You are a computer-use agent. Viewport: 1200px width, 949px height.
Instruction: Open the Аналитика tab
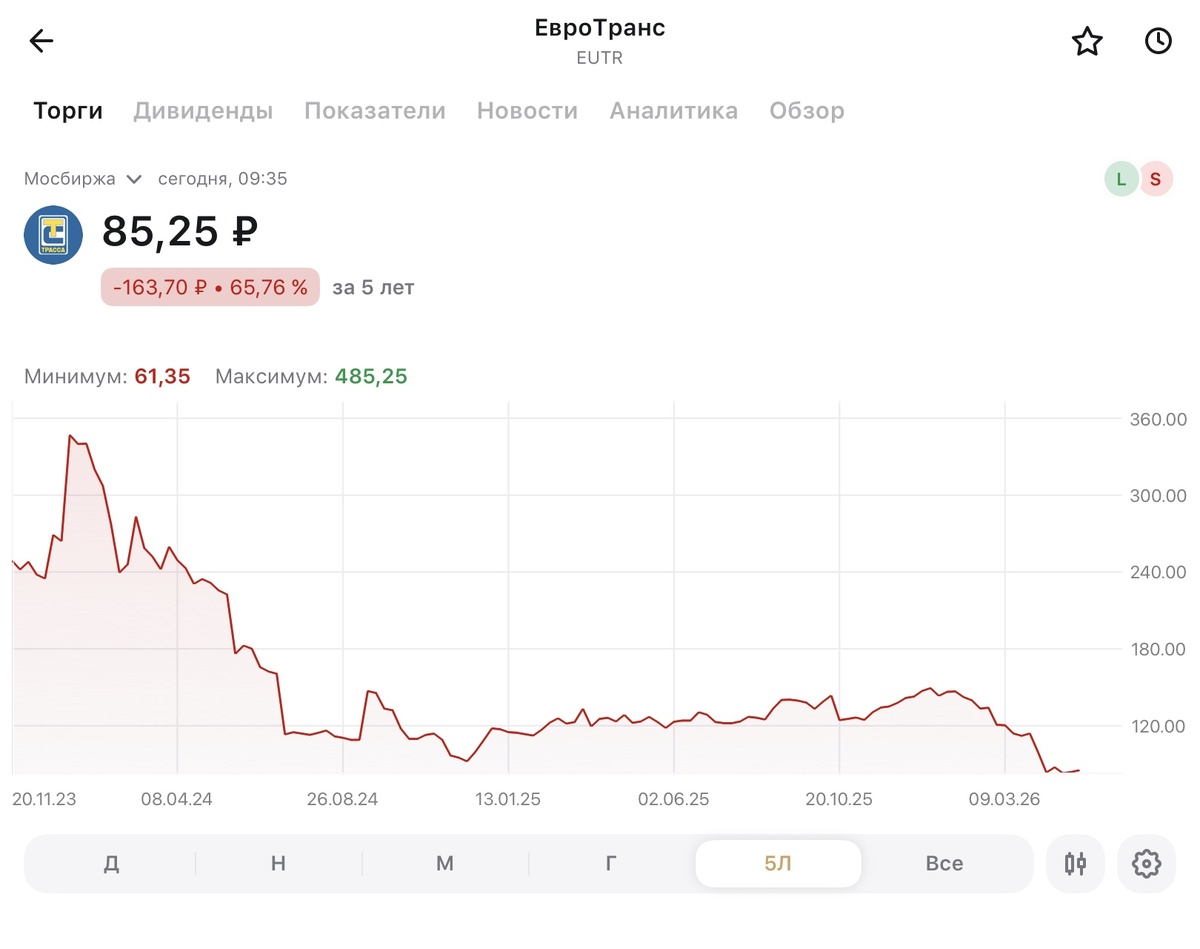click(674, 111)
